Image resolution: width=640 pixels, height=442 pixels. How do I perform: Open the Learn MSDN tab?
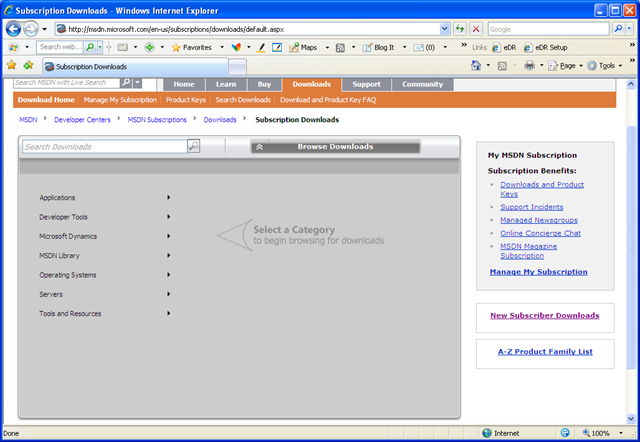pyautogui.click(x=226, y=84)
